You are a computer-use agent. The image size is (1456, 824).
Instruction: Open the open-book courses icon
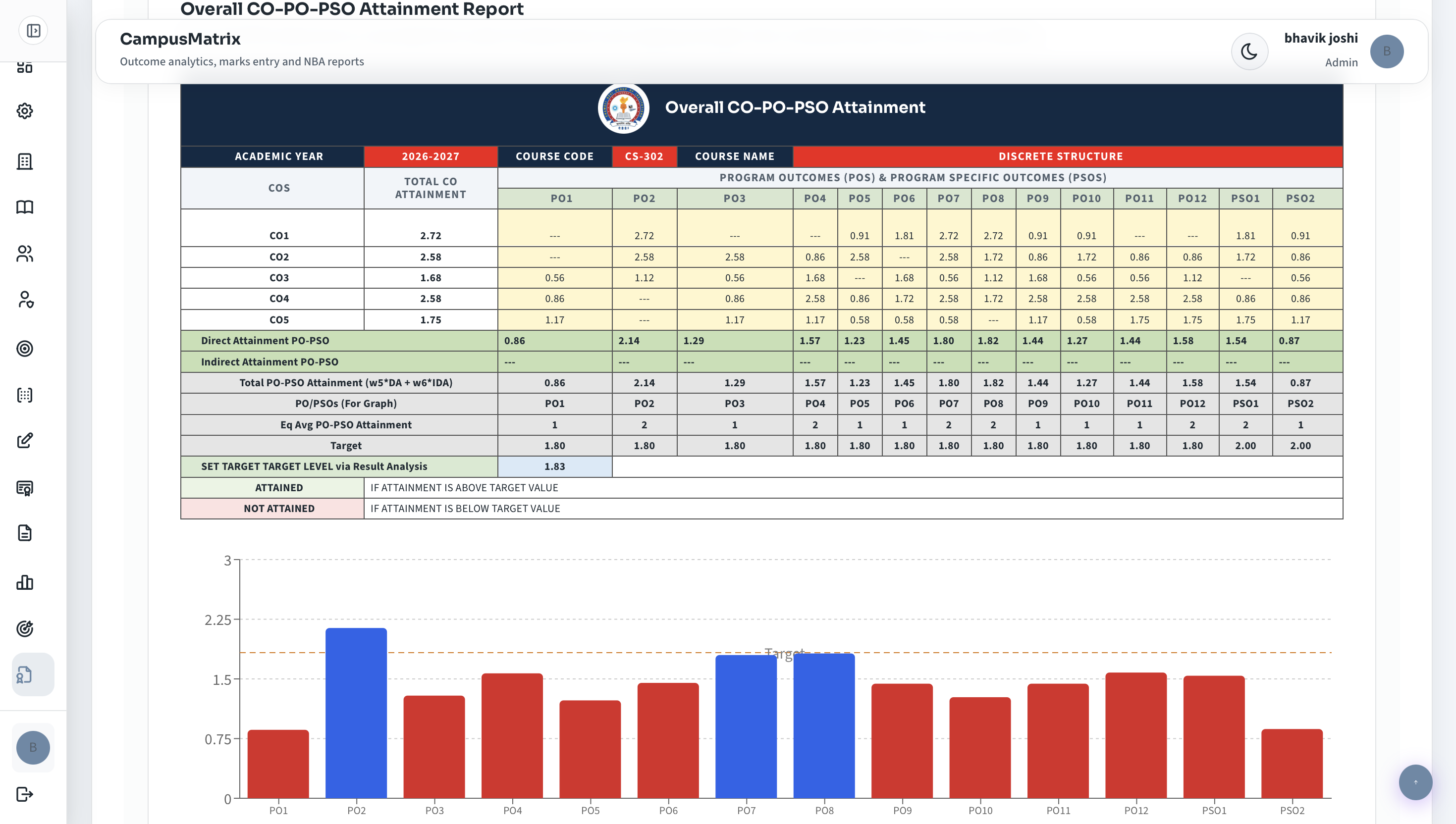(25, 207)
